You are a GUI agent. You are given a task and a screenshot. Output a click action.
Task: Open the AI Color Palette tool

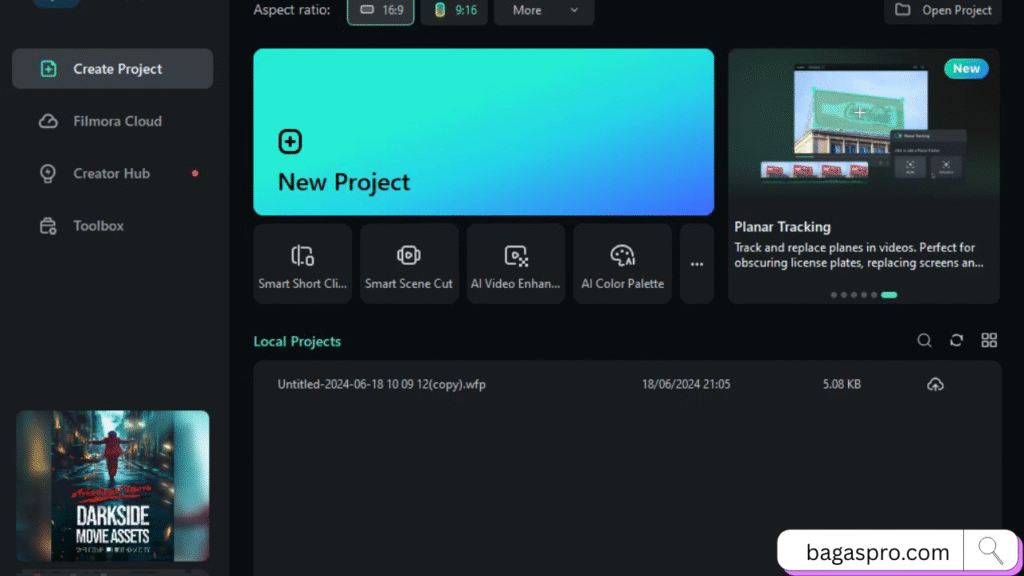(x=622, y=264)
